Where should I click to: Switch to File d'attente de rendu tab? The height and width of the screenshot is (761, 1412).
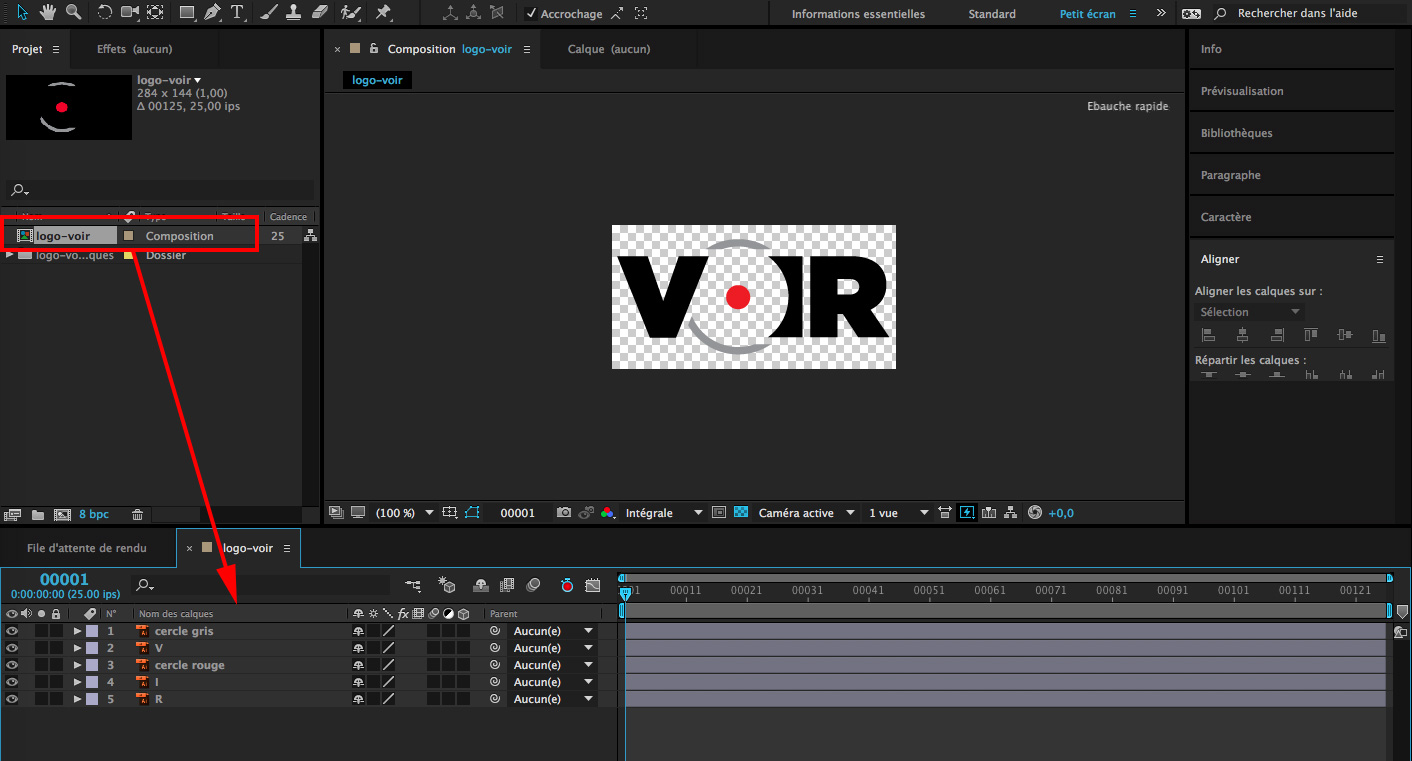87,548
